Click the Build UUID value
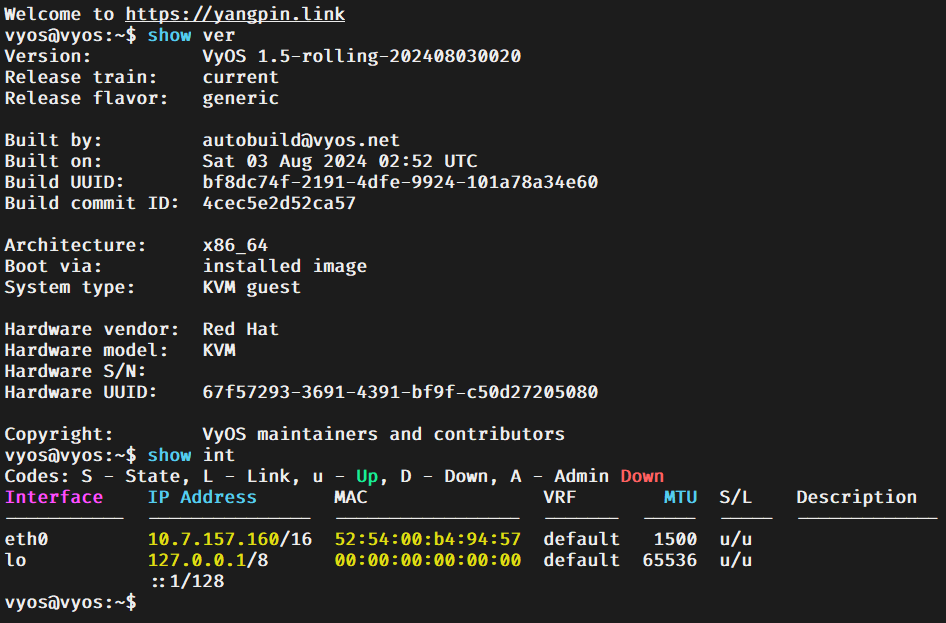This screenshot has width=946, height=623. tap(400, 182)
